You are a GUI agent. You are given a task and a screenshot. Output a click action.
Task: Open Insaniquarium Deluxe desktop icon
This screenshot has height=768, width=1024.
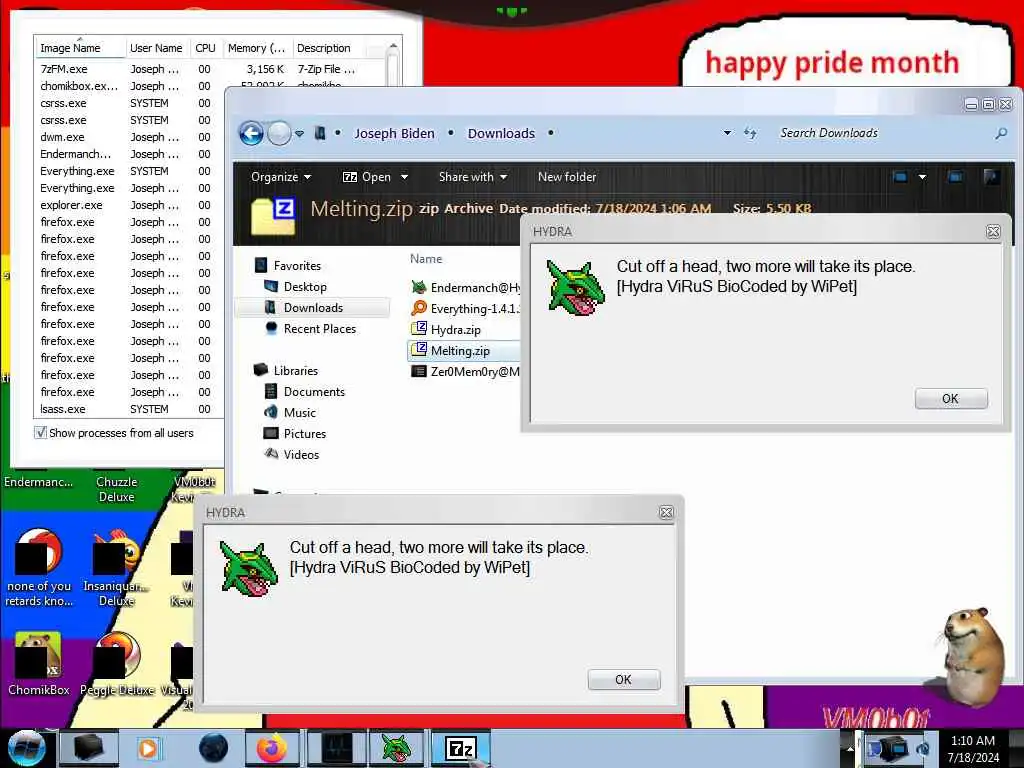click(x=117, y=568)
